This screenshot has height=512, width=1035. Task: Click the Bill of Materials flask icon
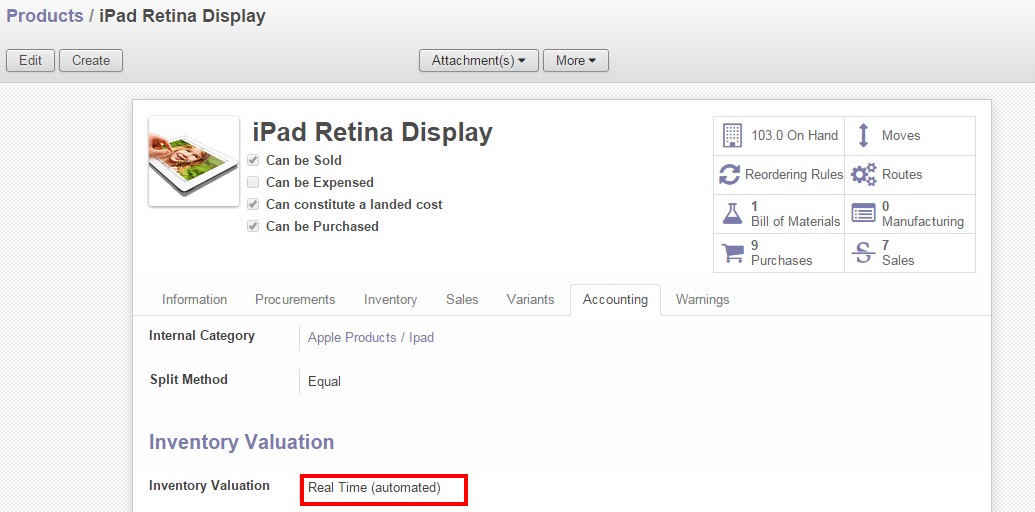(x=733, y=214)
